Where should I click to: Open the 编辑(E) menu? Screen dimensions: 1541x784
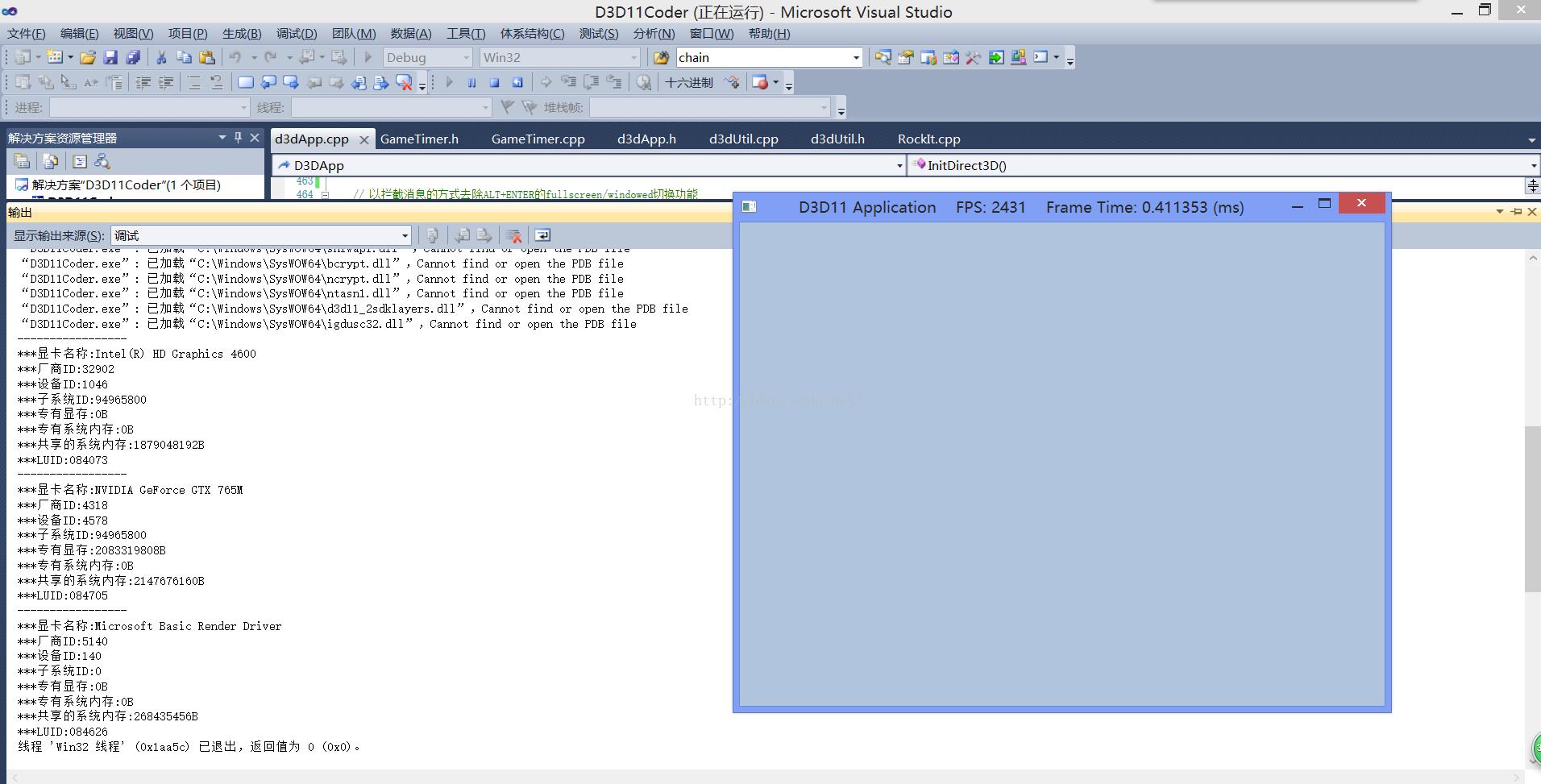tap(80, 34)
